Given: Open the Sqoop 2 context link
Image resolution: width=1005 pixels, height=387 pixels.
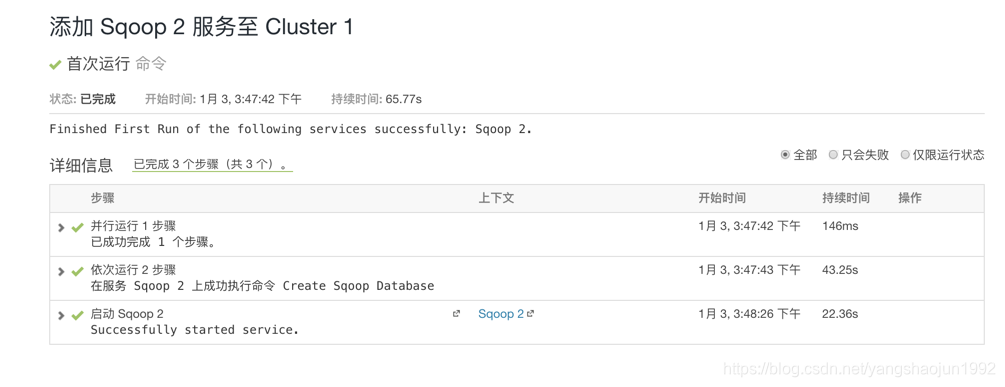Looking at the screenshot, I should pyautogui.click(x=501, y=314).
